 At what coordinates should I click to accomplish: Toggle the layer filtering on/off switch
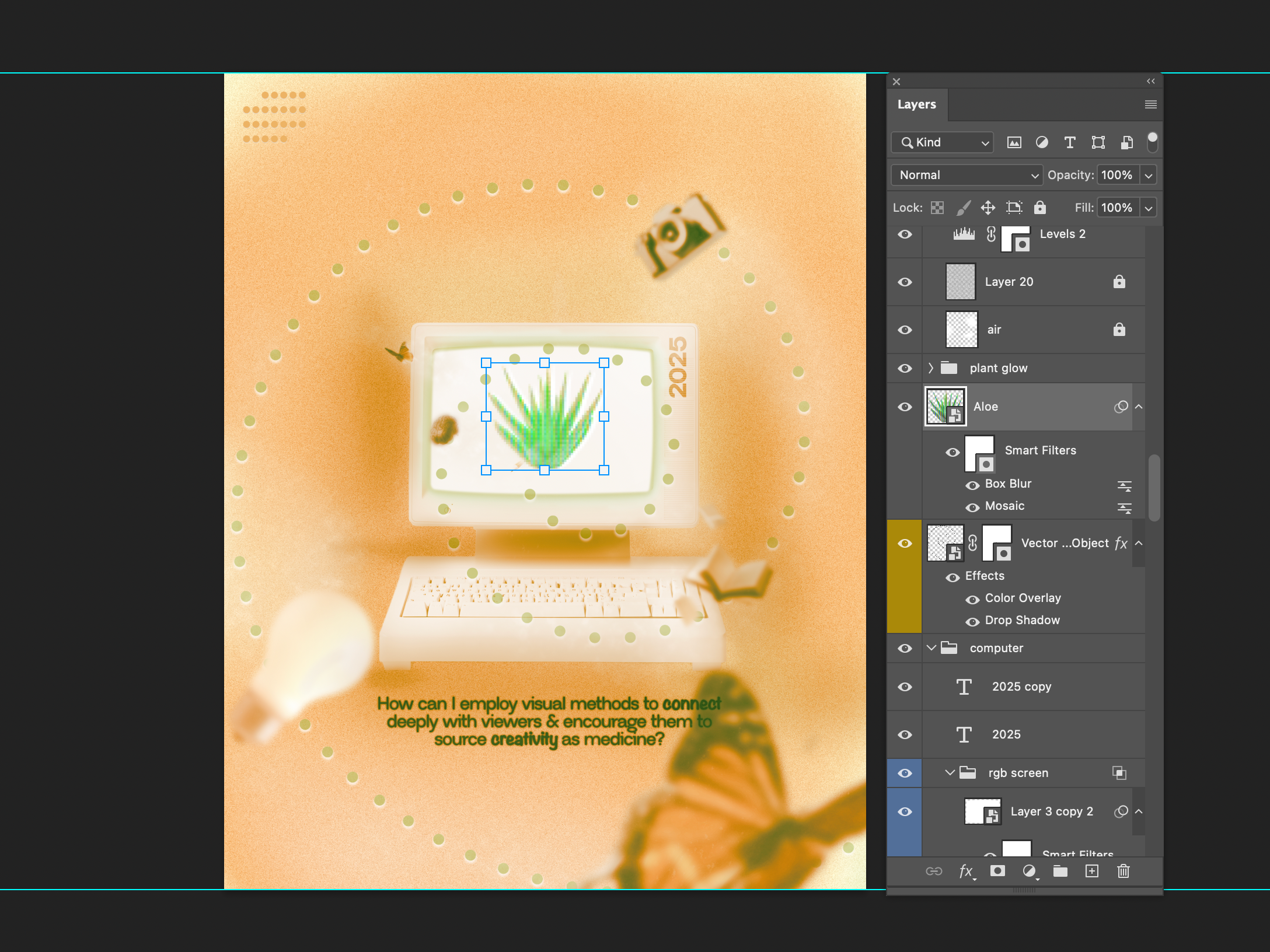[1152, 142]
